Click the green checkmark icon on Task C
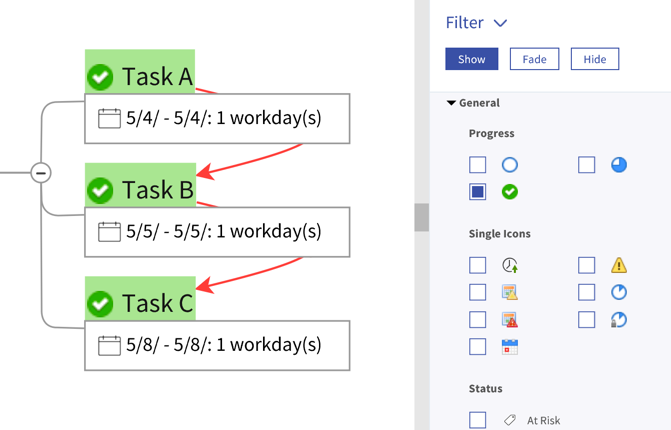Image resolution: width=671 pixels, height=430 pixels. tap(100, 303)
